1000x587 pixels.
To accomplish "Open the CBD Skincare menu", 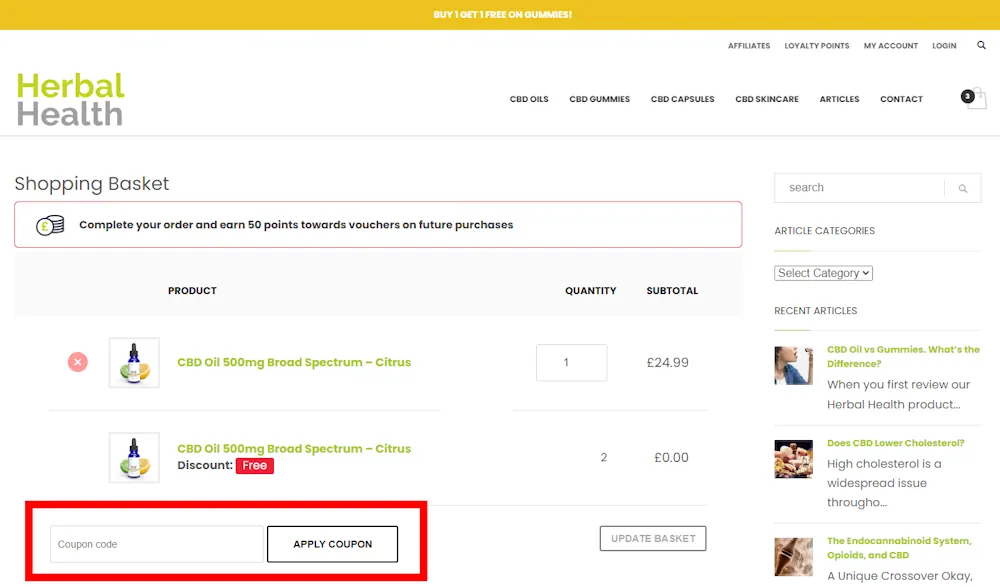I will (x=767, y=99).
